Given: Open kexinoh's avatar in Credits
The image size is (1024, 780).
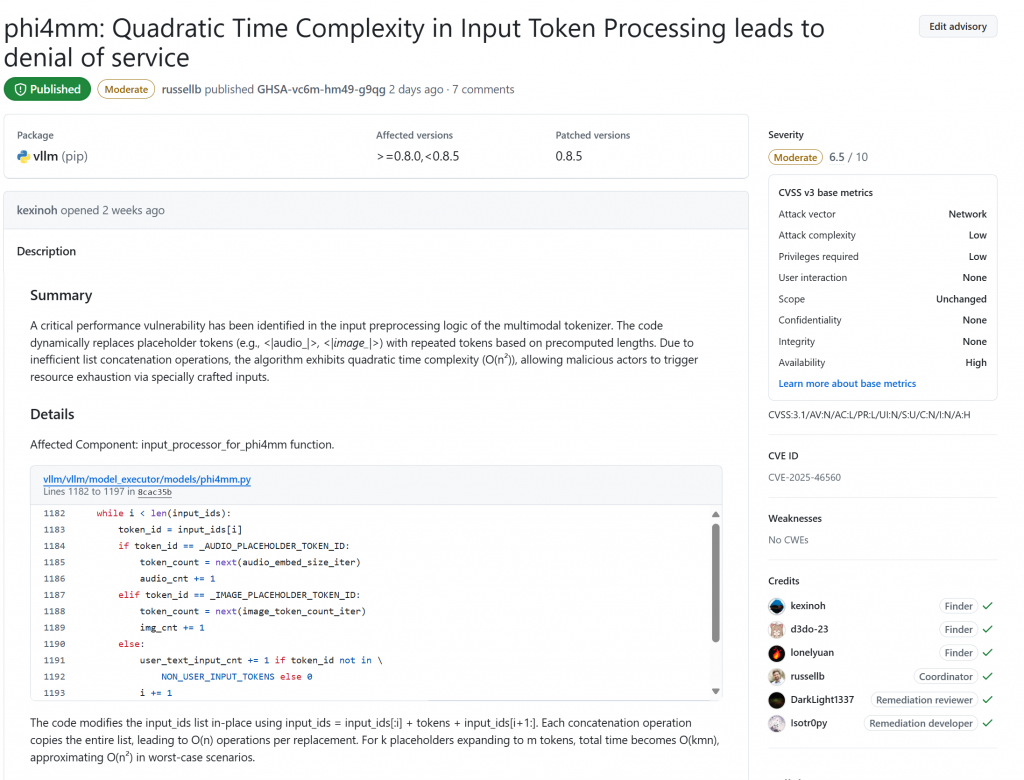Looking at the screenshot, I should [x=776, y=606].
